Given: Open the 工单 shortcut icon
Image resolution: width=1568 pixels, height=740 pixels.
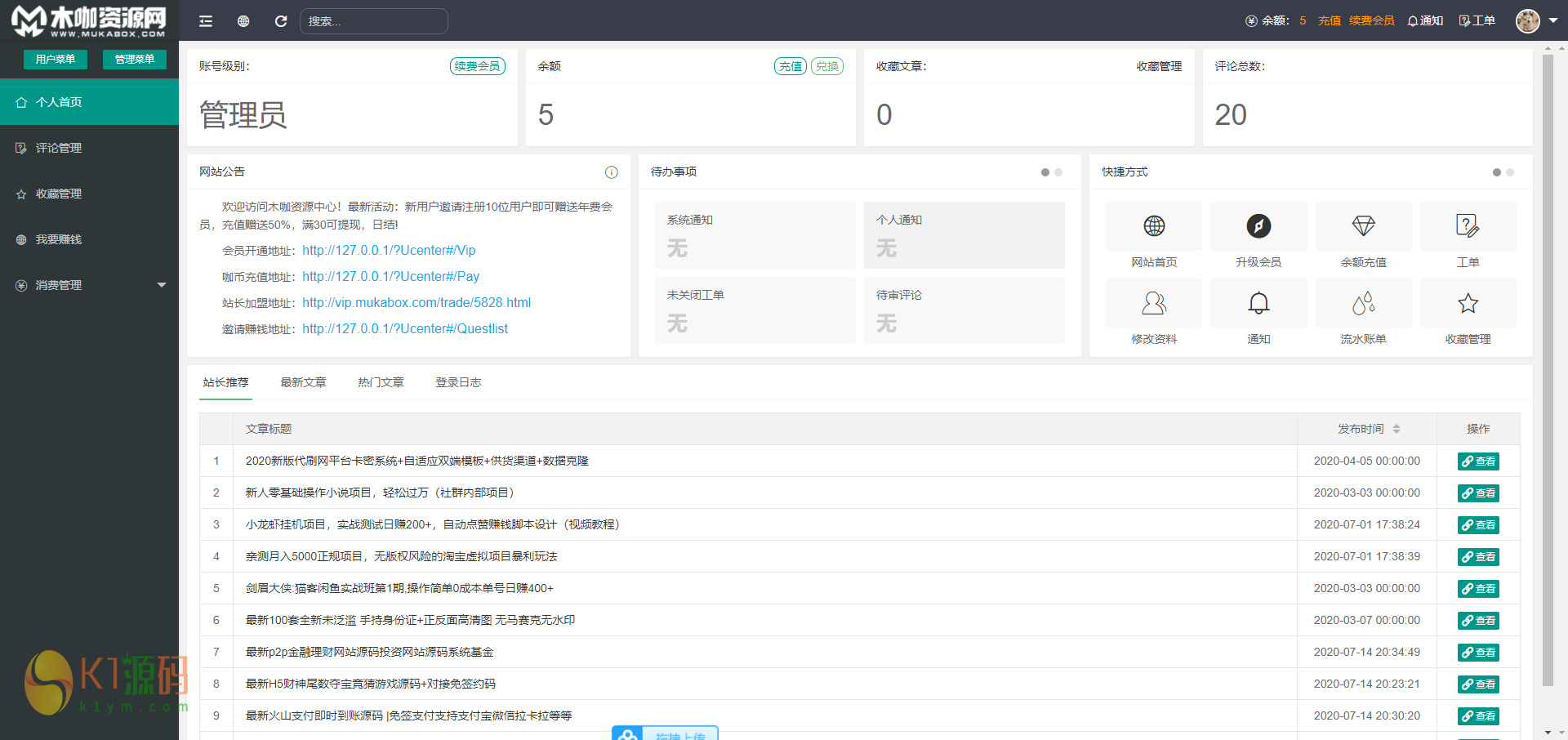Looking at the screenshot, I should pos(1468,226).
